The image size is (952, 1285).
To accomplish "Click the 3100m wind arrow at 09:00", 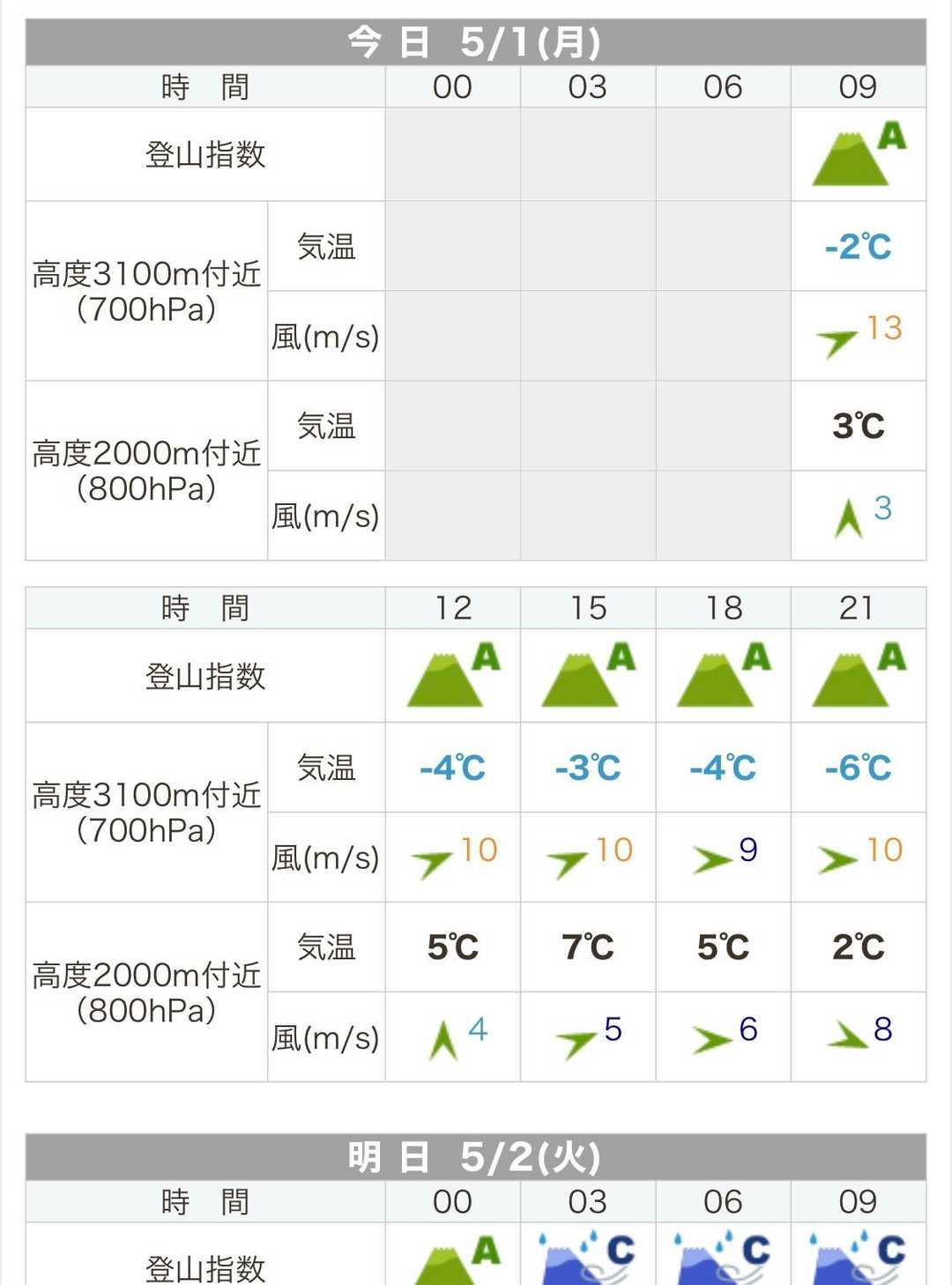I will pyautogui.click(x=836, y=342).
